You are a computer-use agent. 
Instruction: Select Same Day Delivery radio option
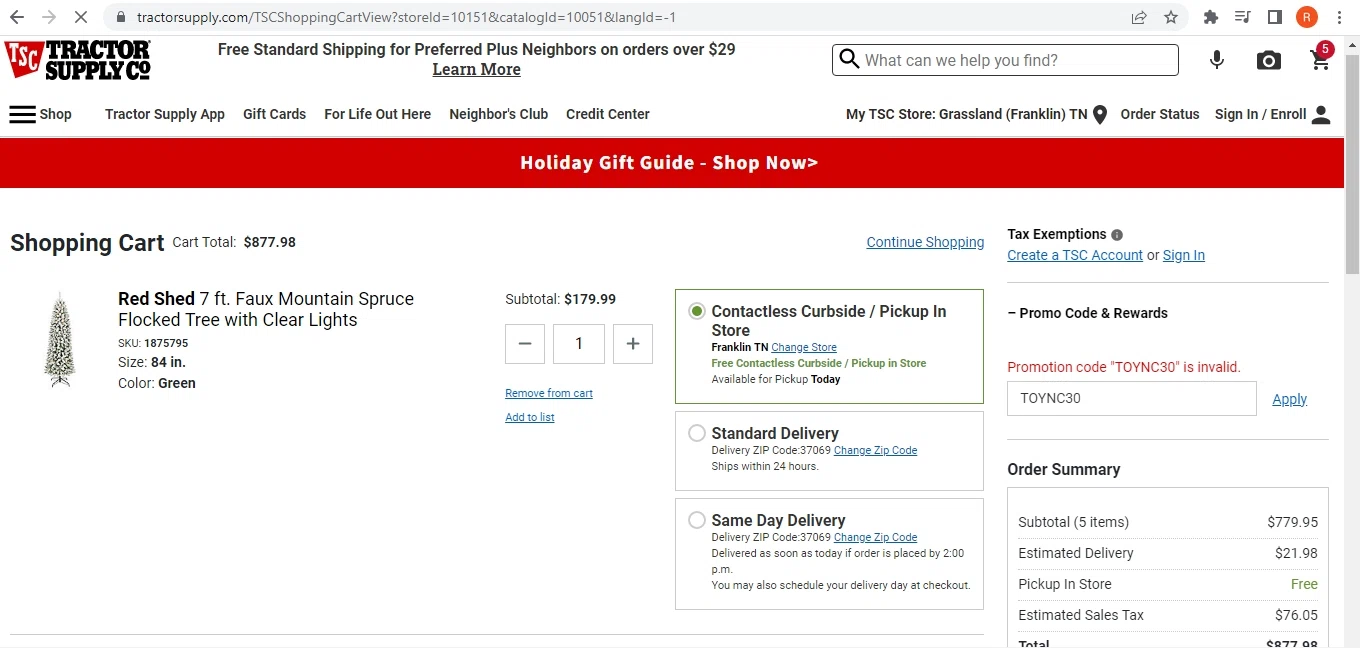(x=697, y=520)
